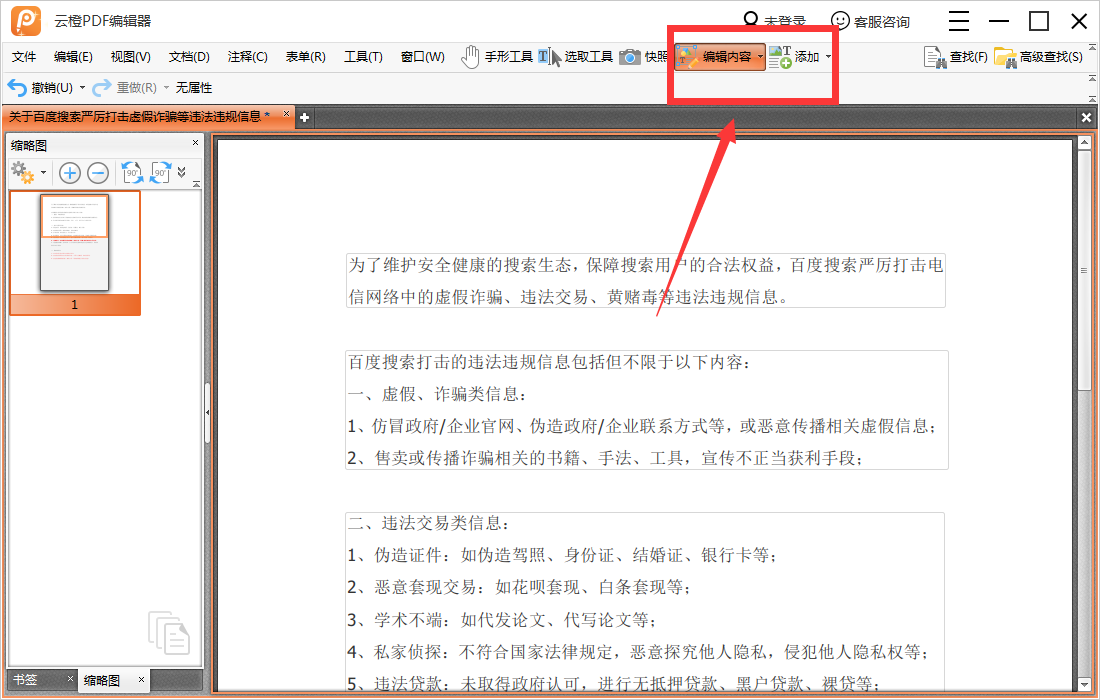Close the thumbnail (缩略图) panel header

[x=196, y=142]
